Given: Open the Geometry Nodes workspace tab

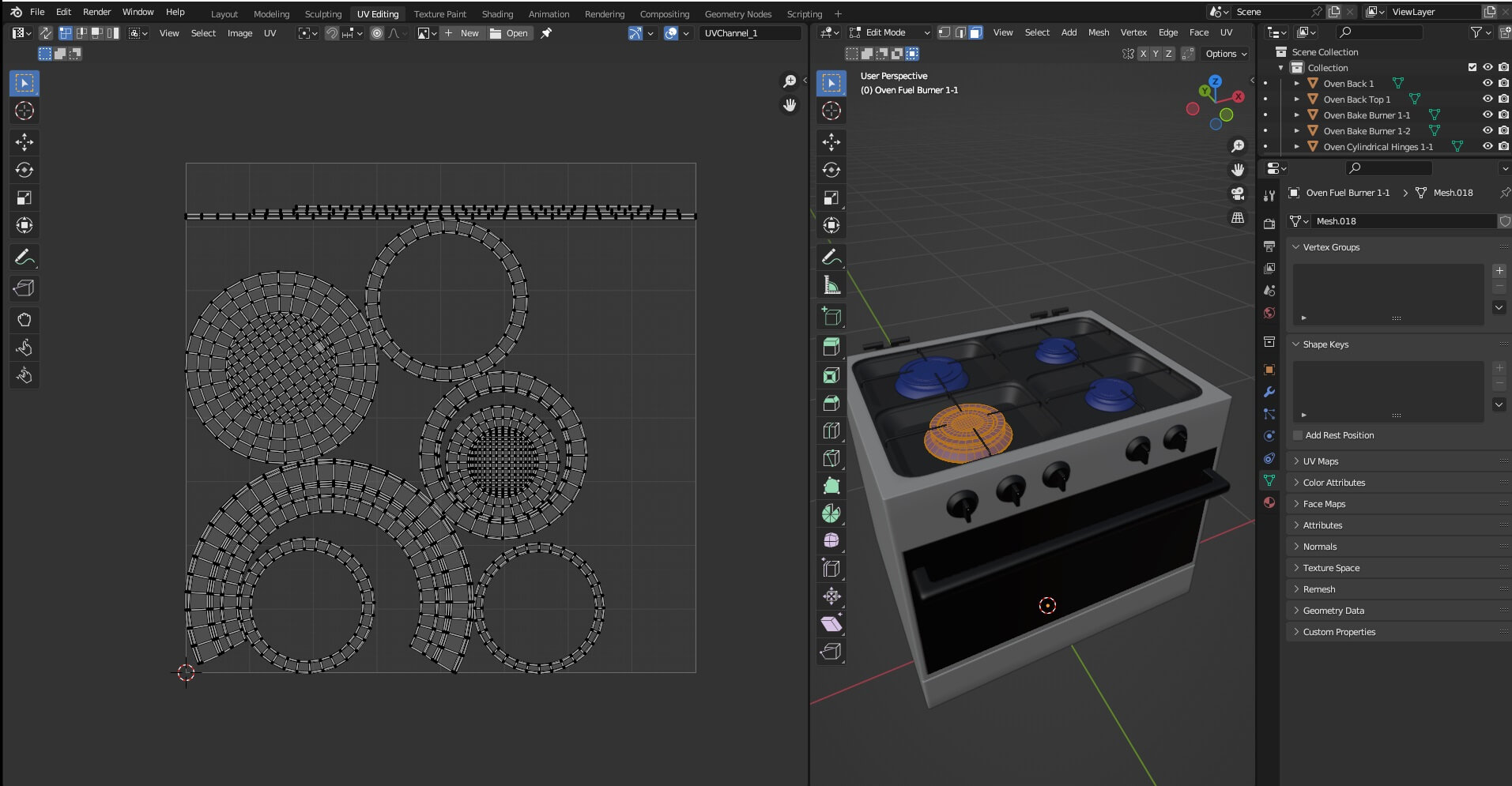Looking at the screenshot, I should coord(738,13).
